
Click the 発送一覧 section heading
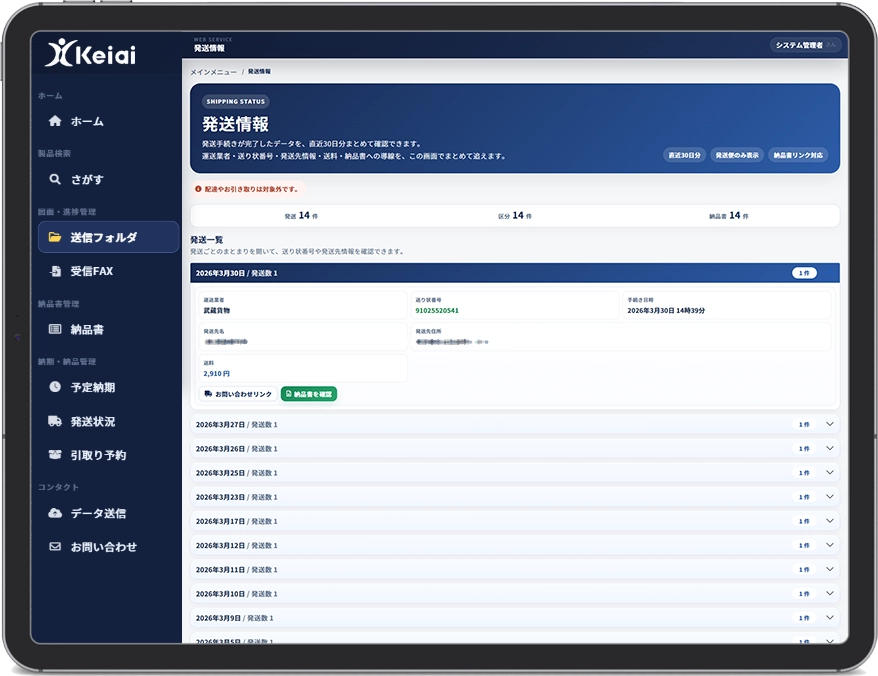[207, 240]
